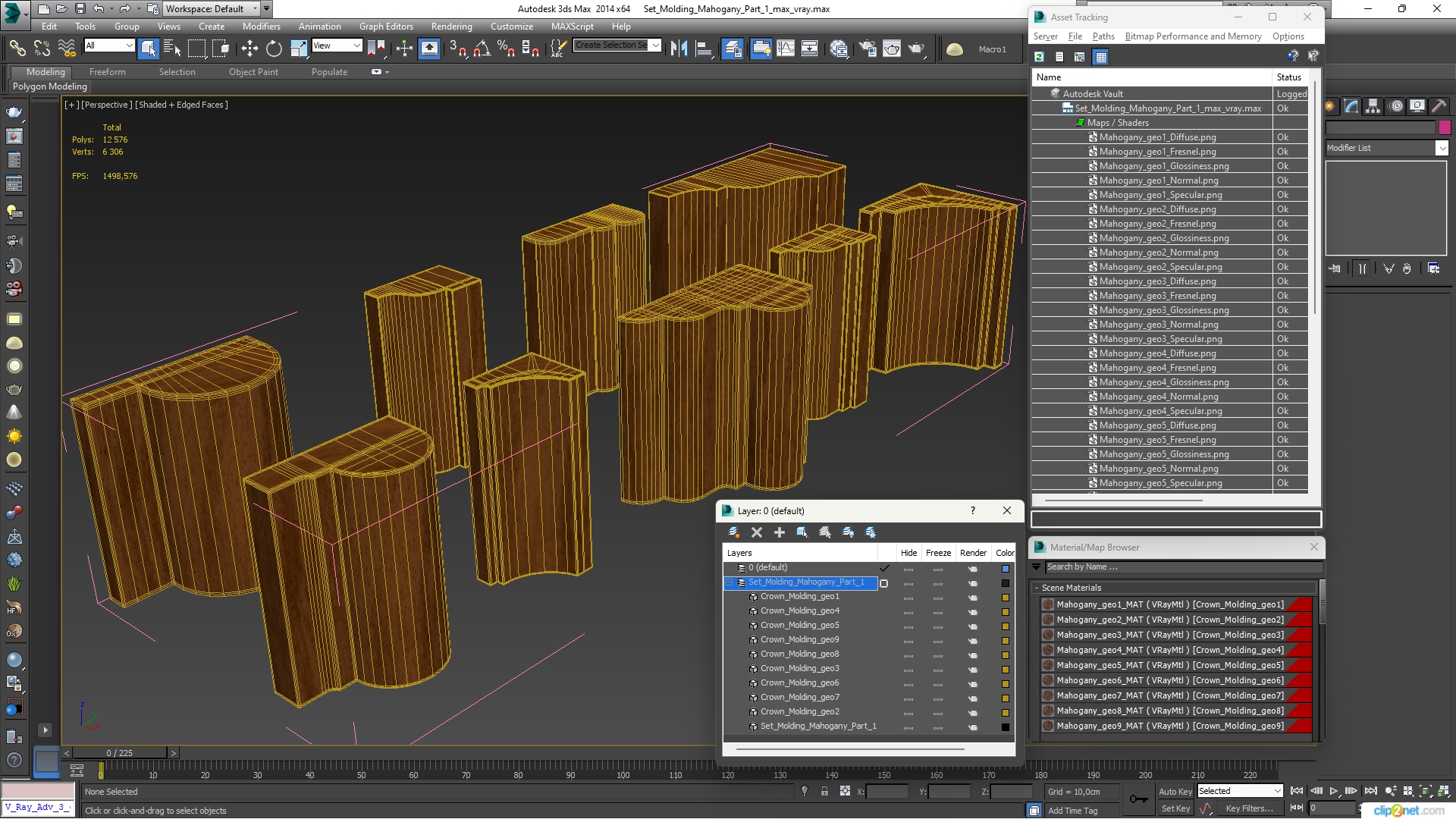Open Create Selection Set dropdown

617,45
